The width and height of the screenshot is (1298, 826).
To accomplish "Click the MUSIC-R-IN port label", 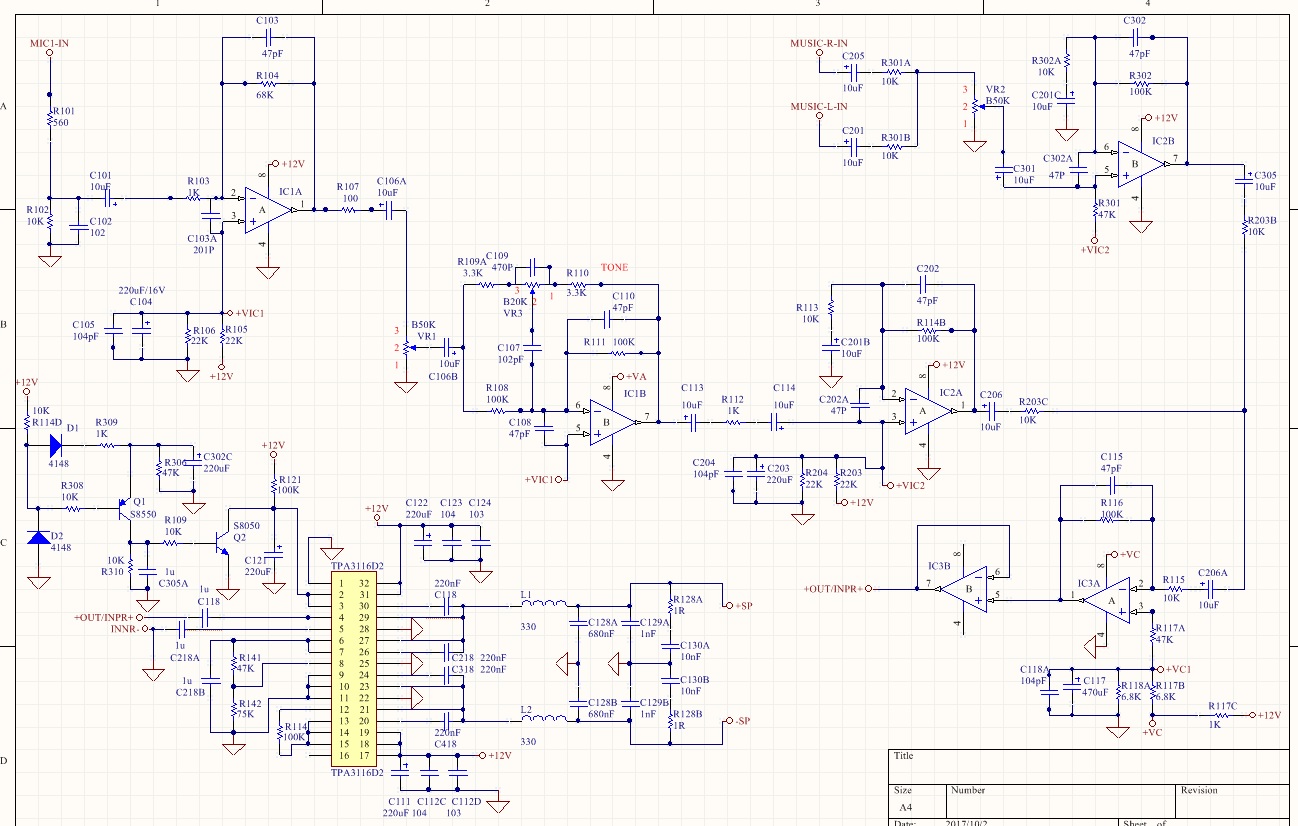I will click(x=818, y=43).
